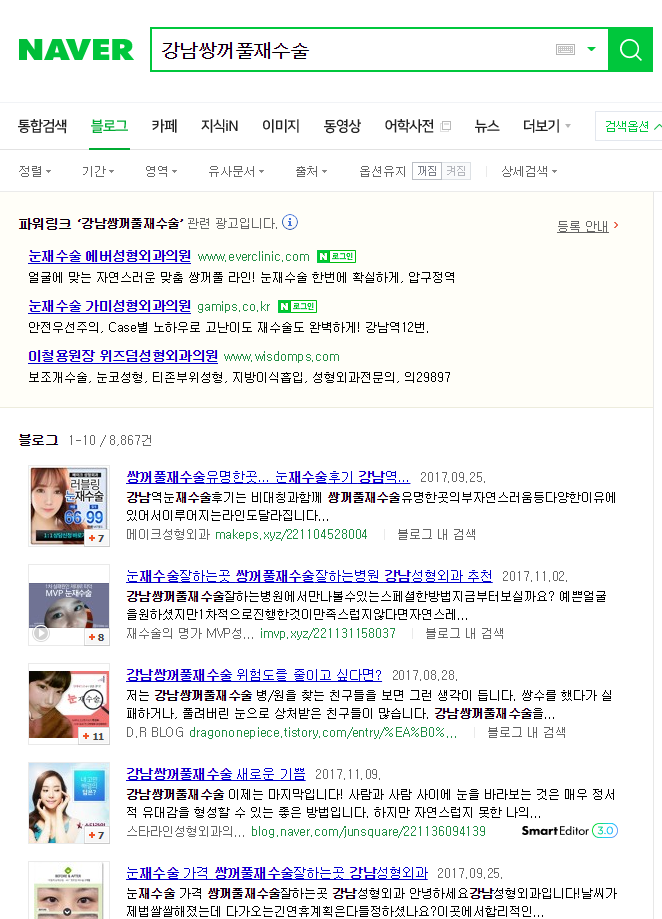Open the on-screen keyboard icon

click(x=565, y=50)
